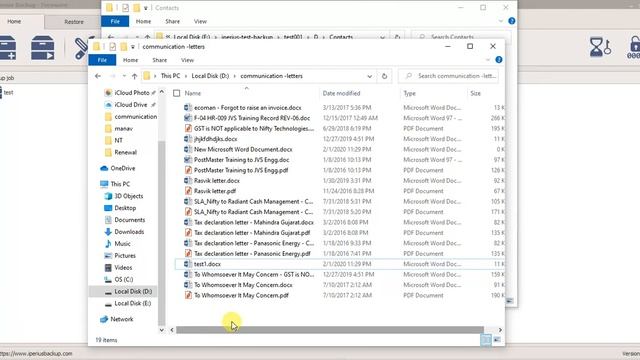Select file ecoman - Forgot to raise an invoice.docx

247,108
